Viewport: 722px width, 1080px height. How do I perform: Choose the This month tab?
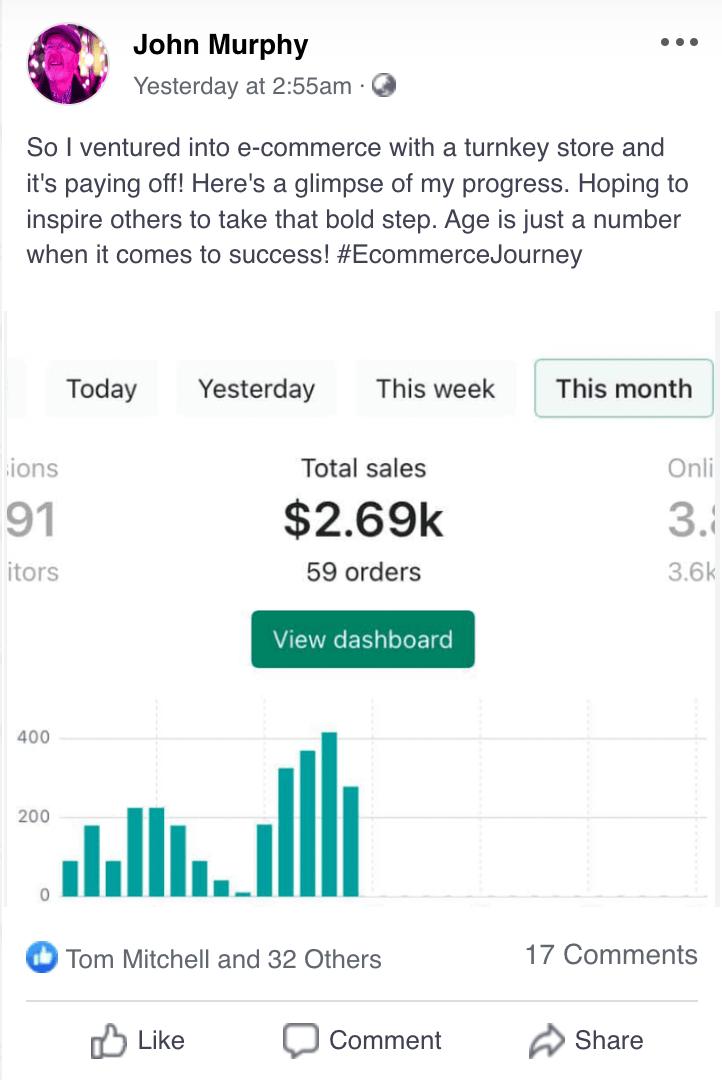point(624,389)
